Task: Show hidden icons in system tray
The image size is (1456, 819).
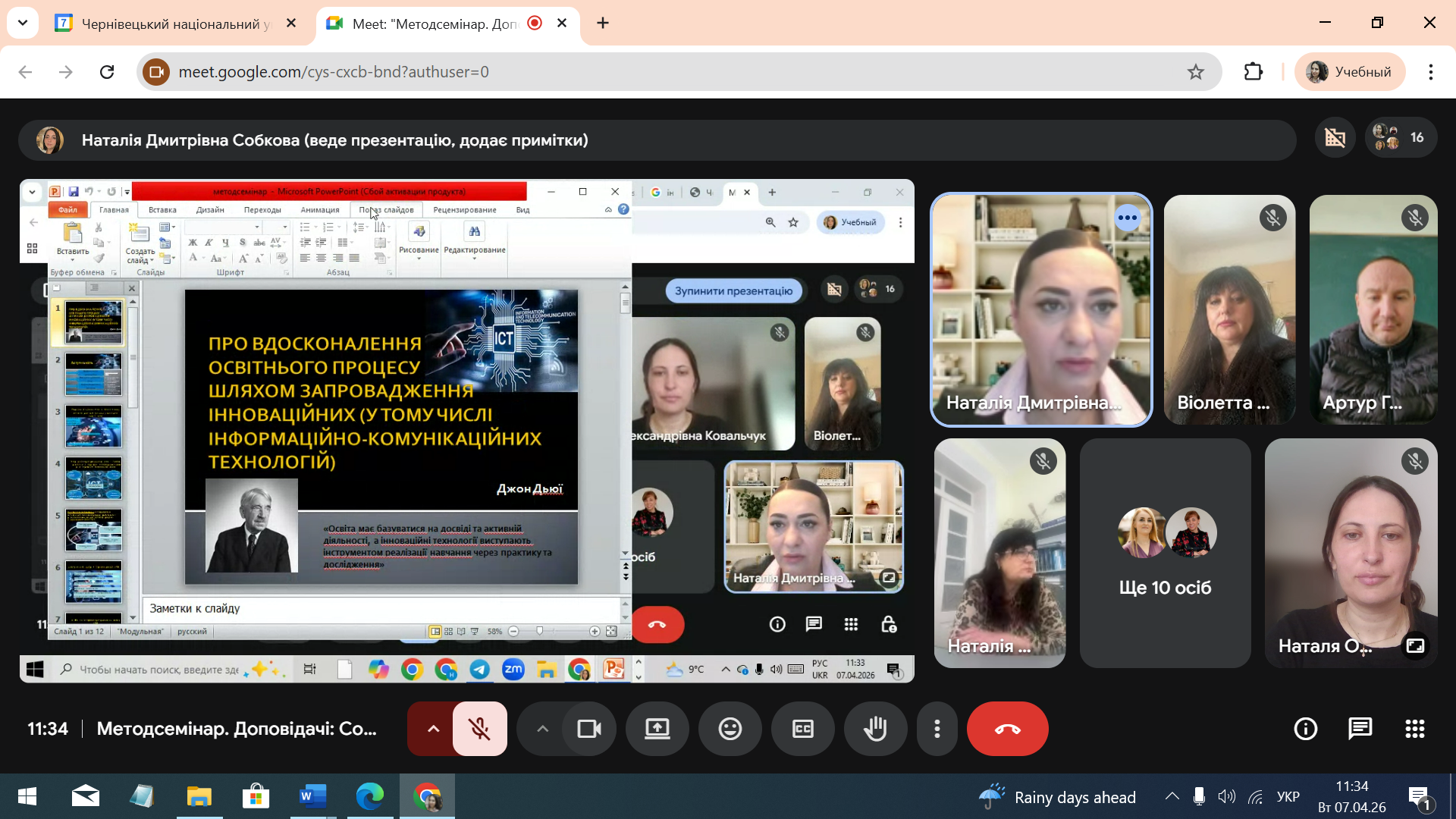Action: point(1172,796)
